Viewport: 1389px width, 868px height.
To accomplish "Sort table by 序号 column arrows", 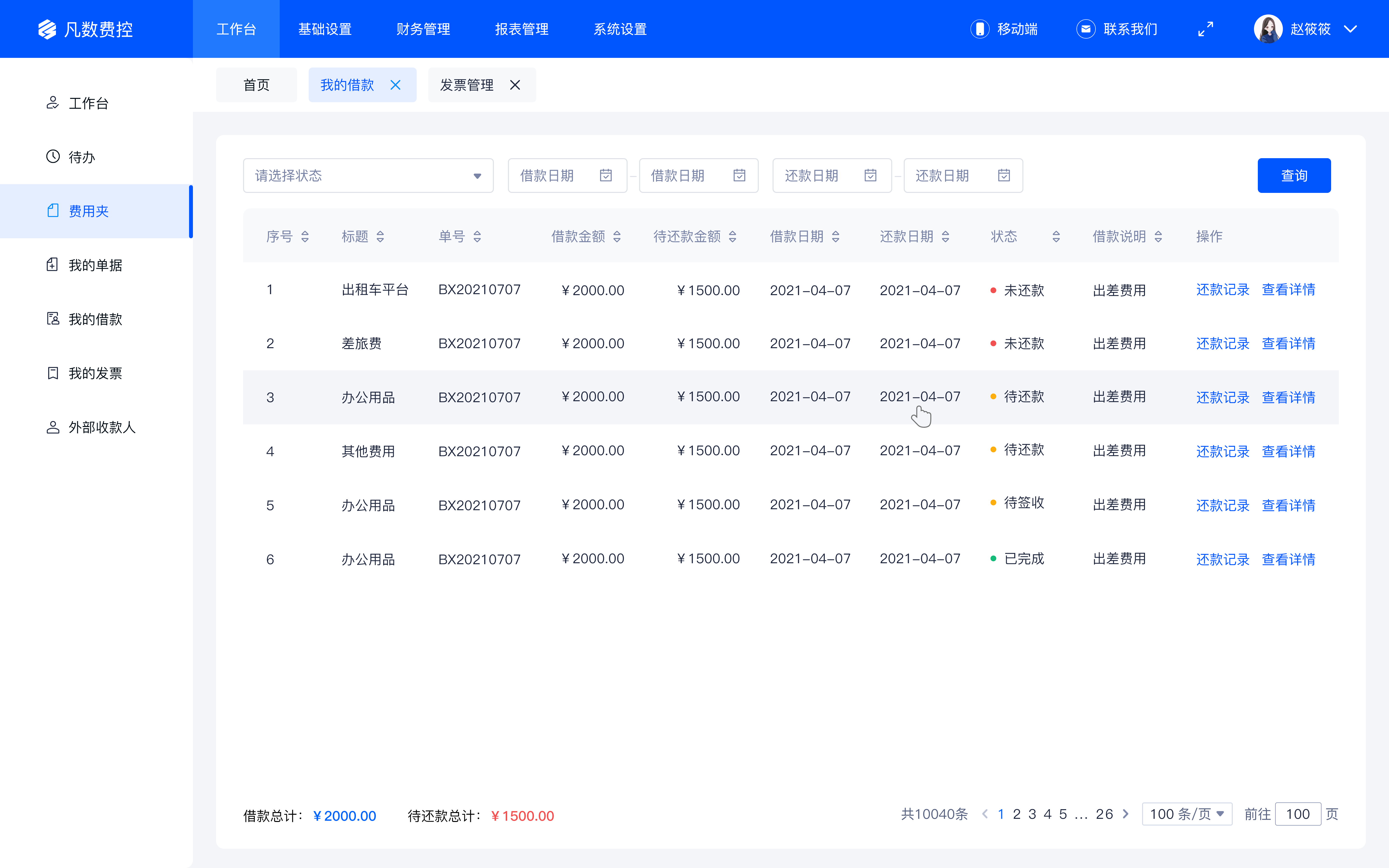I will (x=305, y=237).
